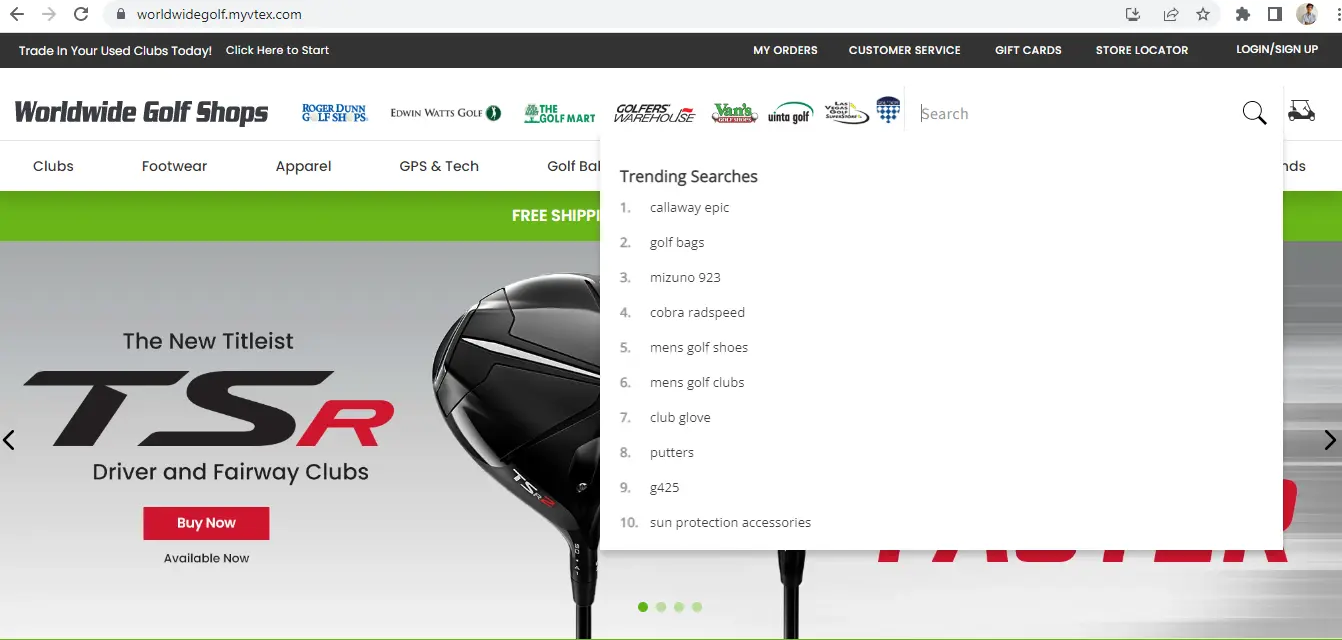Select the second carousel dot indicator
Viewport: 1342px width, 640px height.
(x=661, y=607)
